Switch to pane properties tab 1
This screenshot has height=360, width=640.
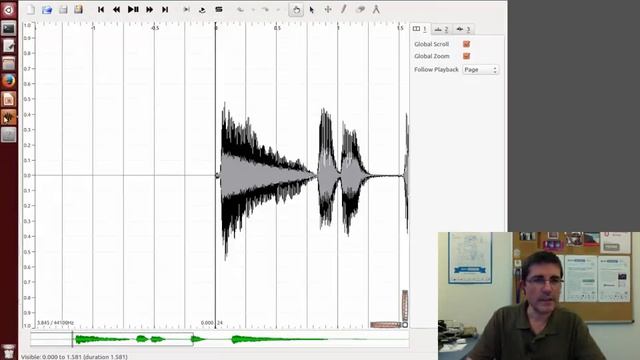(x=420, y=29)
